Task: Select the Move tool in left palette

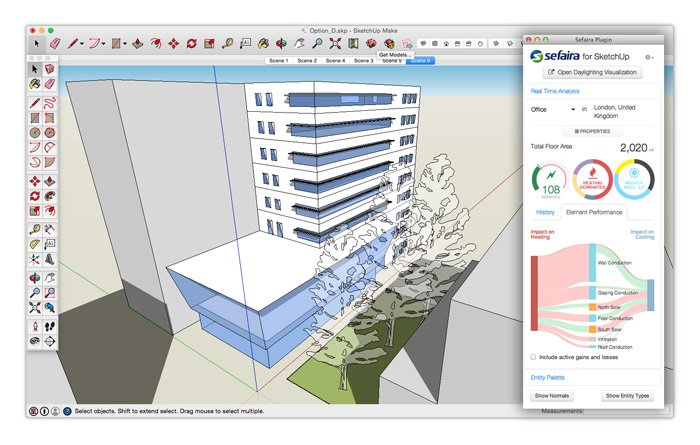Action: click(x=35, y=181)
